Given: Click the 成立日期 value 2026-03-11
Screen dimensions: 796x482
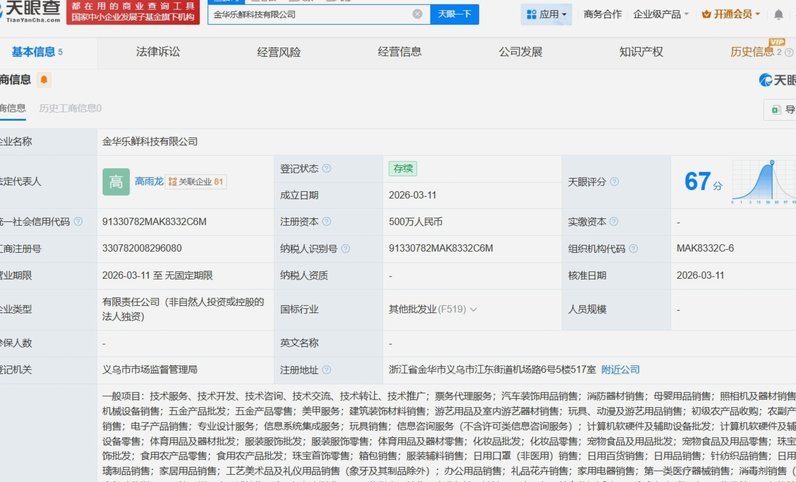Looking at the screenshot, I should pyautogui.click(x=413, y=195).
